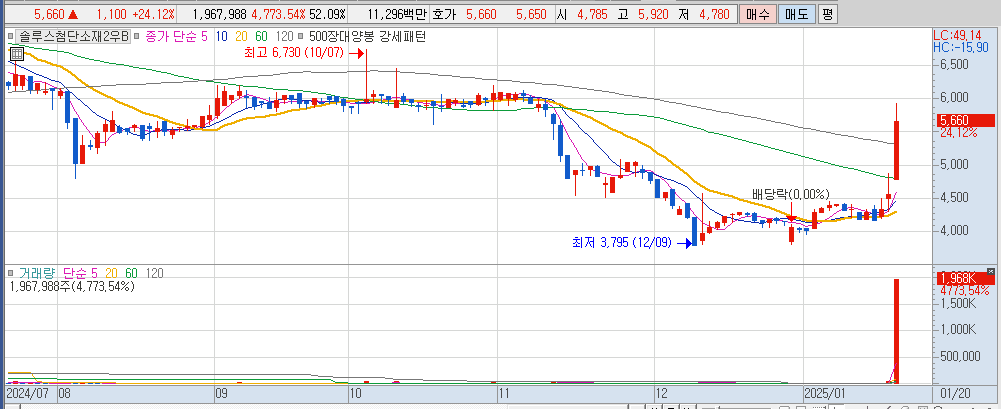This screenshot has width=1001, height=409.
Task: Click the 6,500 price axis label
Action: 954,64
